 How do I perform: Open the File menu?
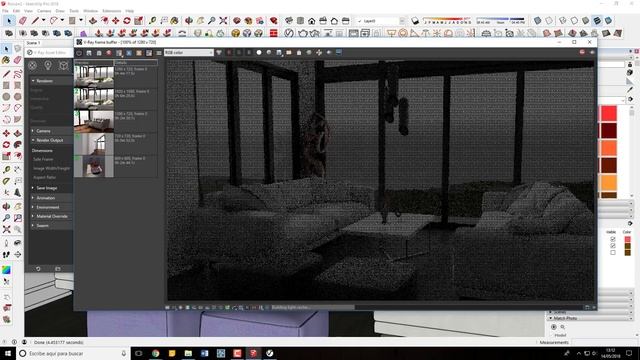point(5,11)
